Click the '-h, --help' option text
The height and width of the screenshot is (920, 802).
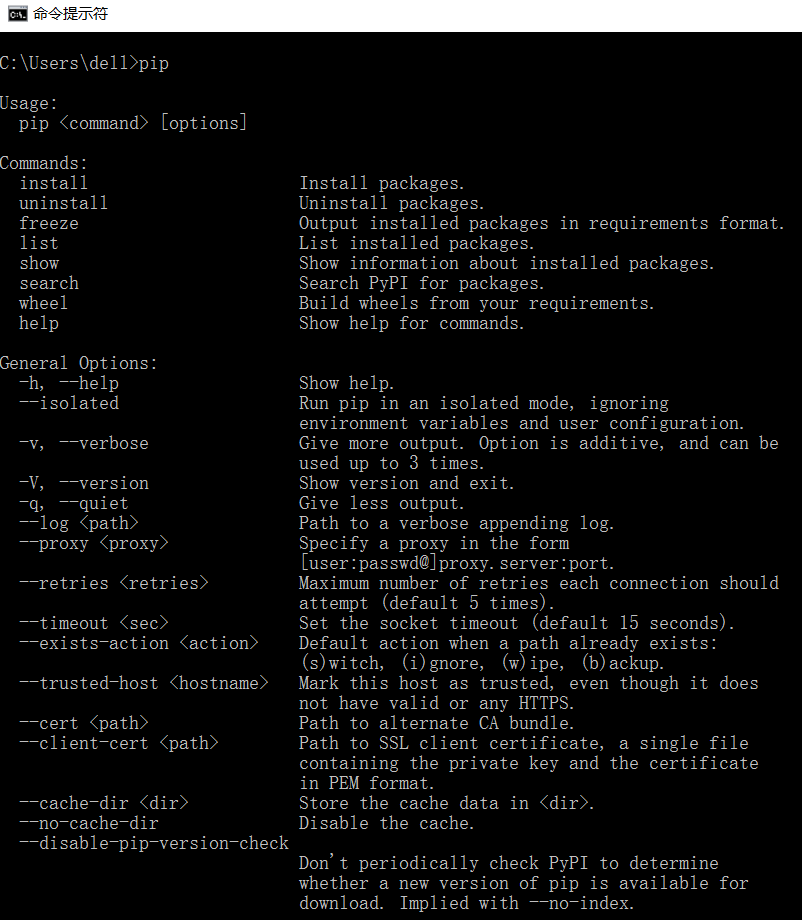(x=69, y=383)
